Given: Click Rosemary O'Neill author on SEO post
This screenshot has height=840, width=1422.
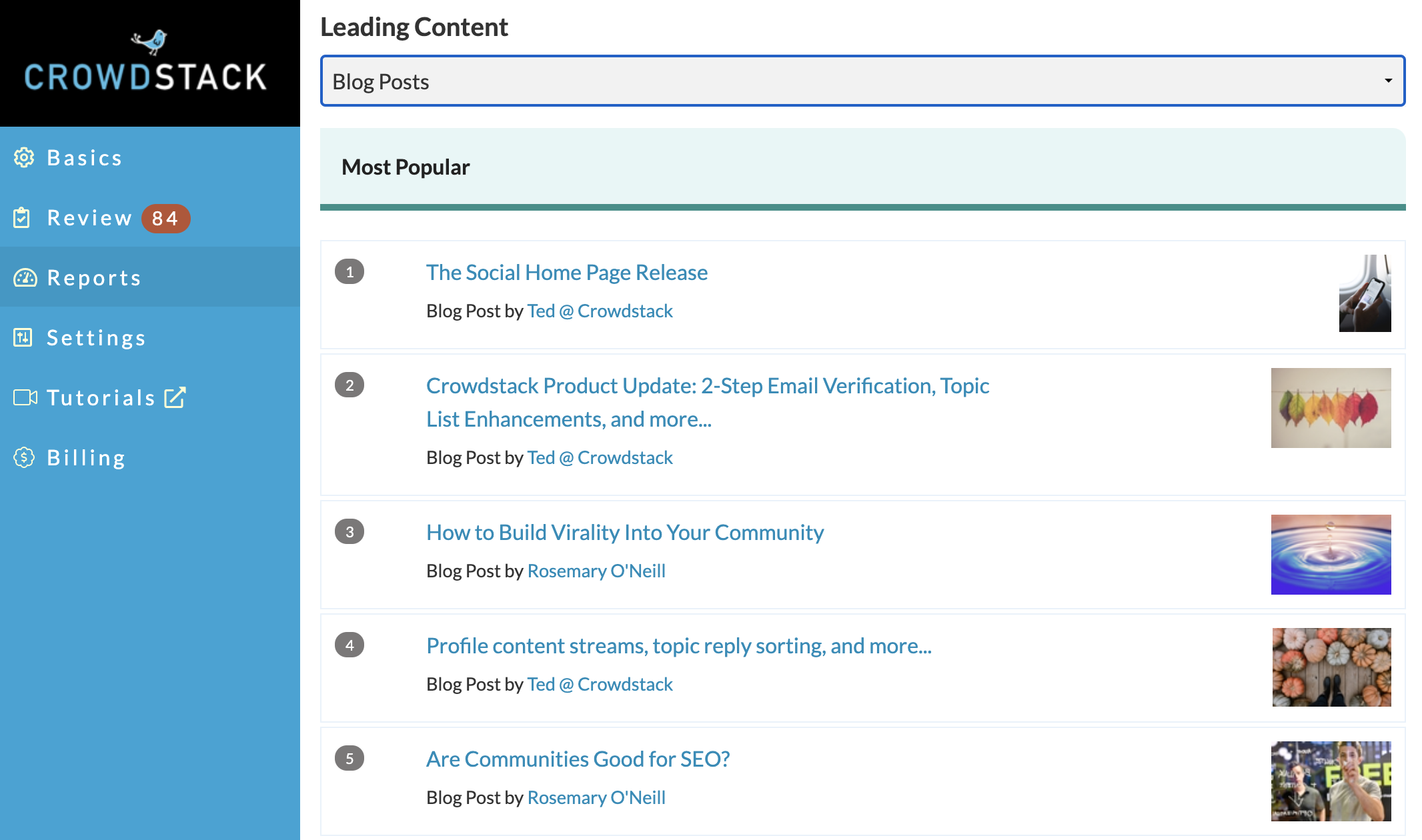Looking at the screenshot, I should pos(596,797).
